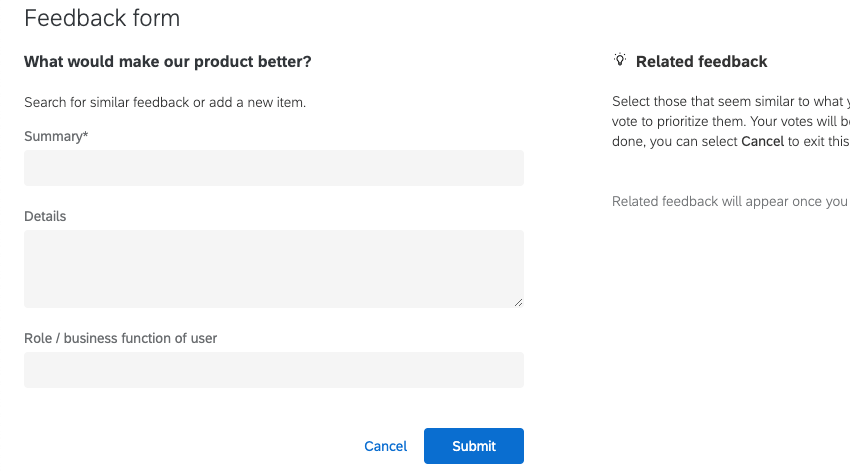
Task: Click the Cancel link next to Submit
Action: tap(385, 446)
